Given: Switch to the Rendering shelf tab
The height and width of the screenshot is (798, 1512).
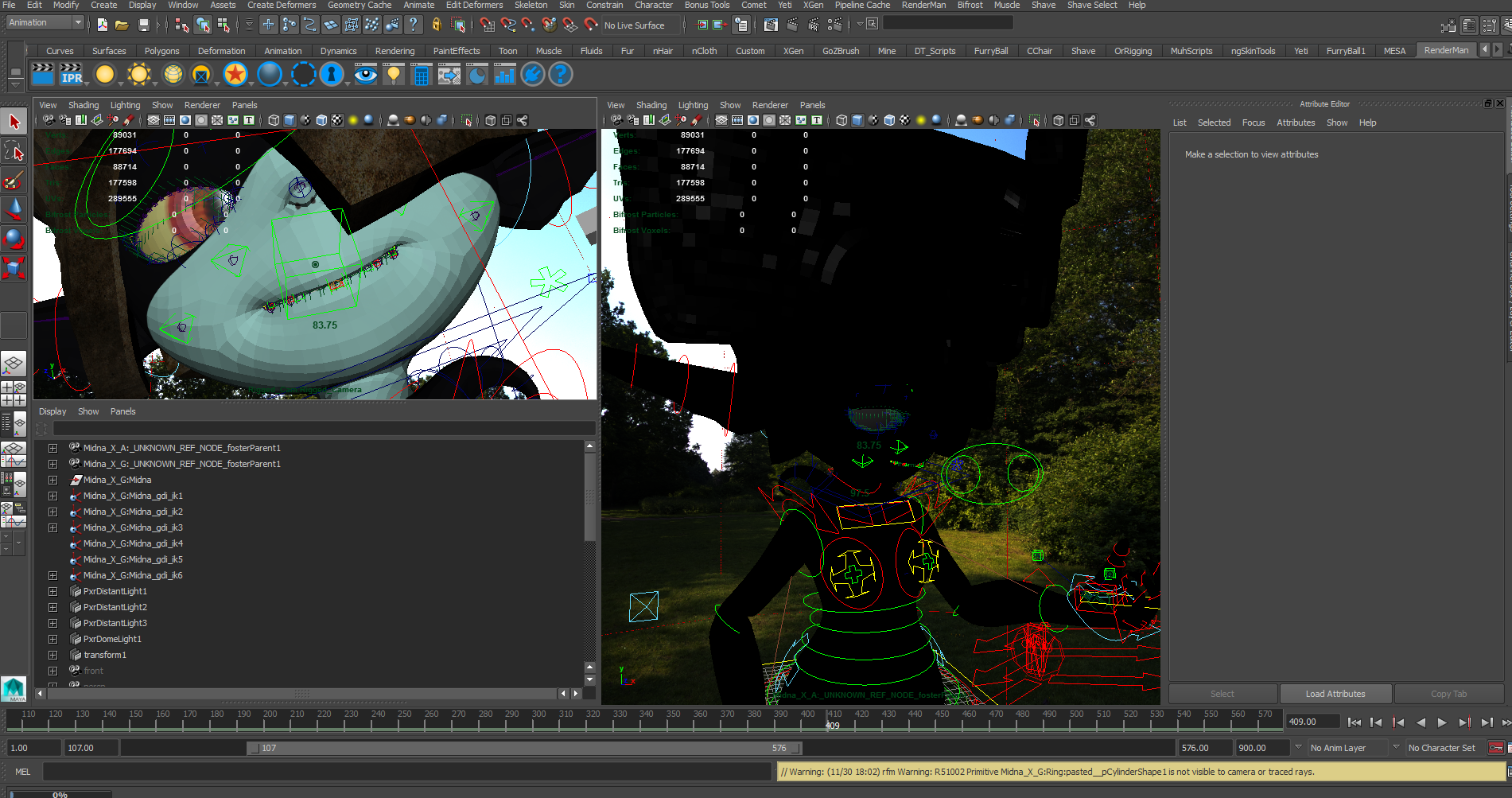Looking at the screenshot, I should click(395, 51).
